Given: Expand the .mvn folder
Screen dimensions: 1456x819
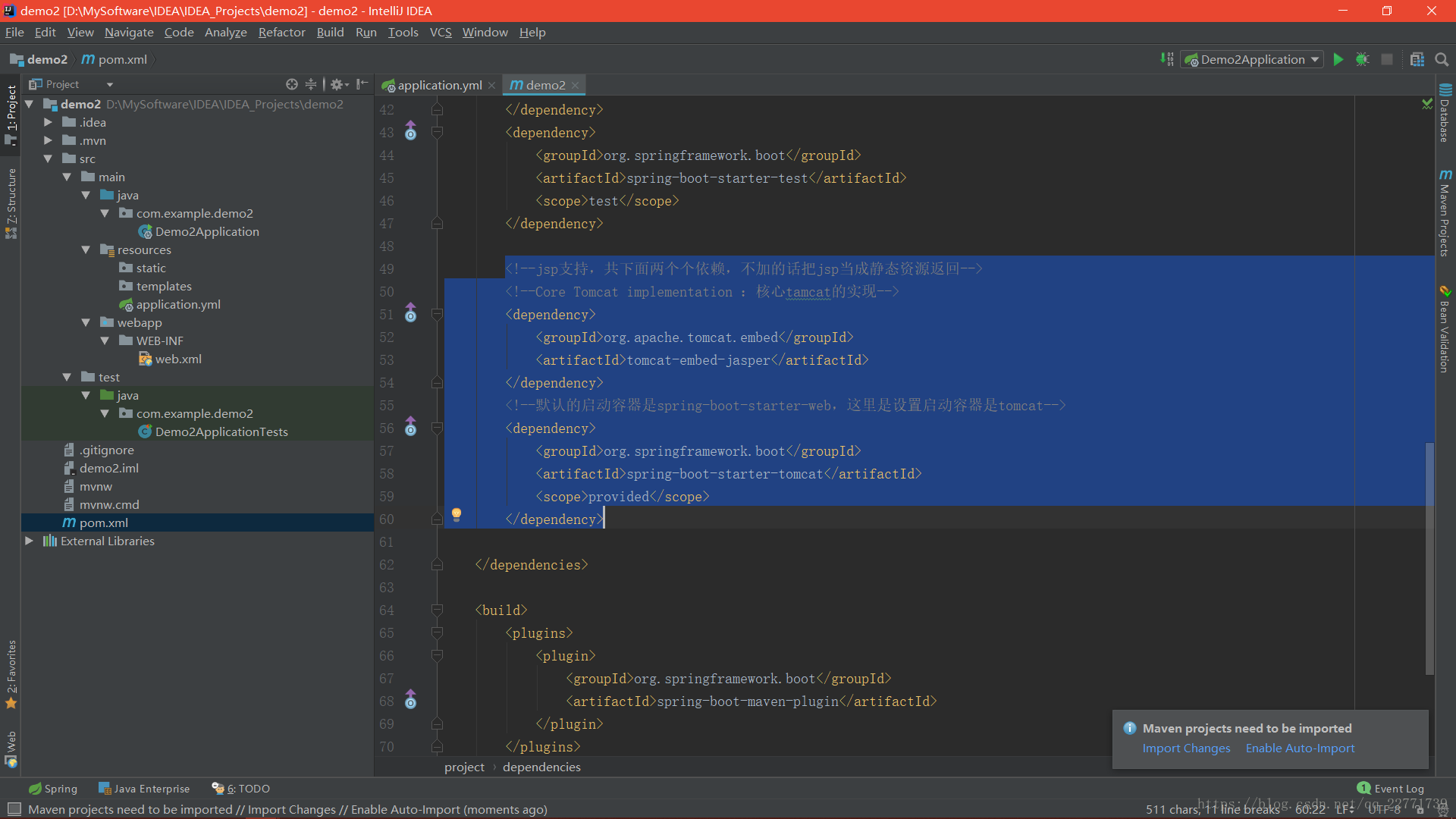Looking at the screenshot, I should click(48, 140).
